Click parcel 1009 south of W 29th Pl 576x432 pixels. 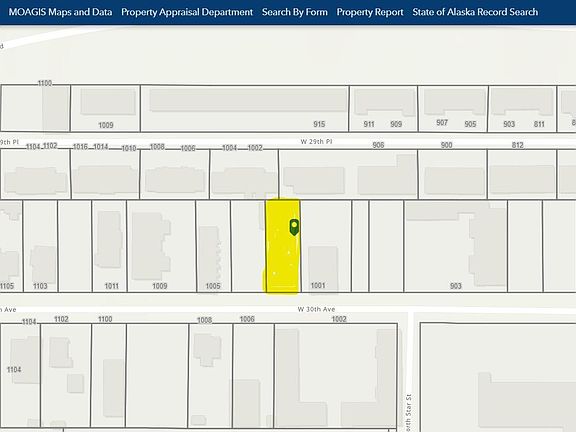pyautogui.click(x=161, y=246)
